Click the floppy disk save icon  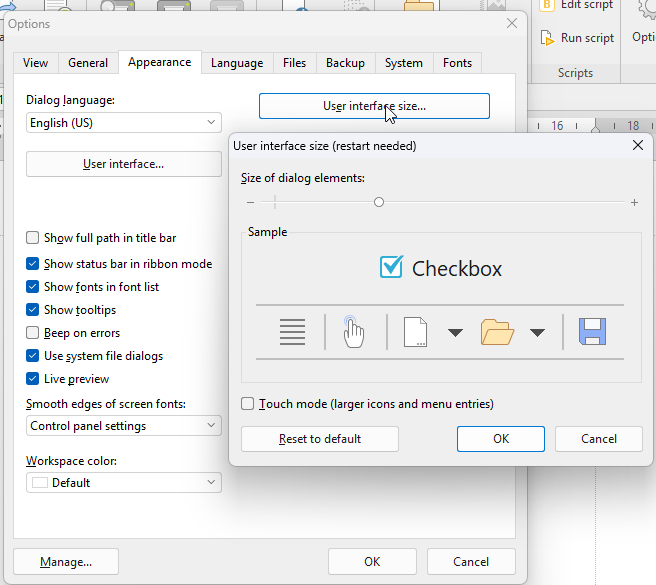593,332
